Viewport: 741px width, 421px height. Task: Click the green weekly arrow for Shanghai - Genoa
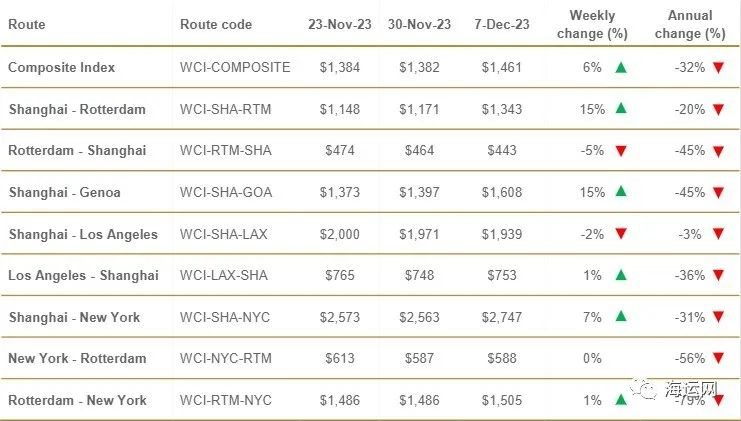(x=621, y=192)
